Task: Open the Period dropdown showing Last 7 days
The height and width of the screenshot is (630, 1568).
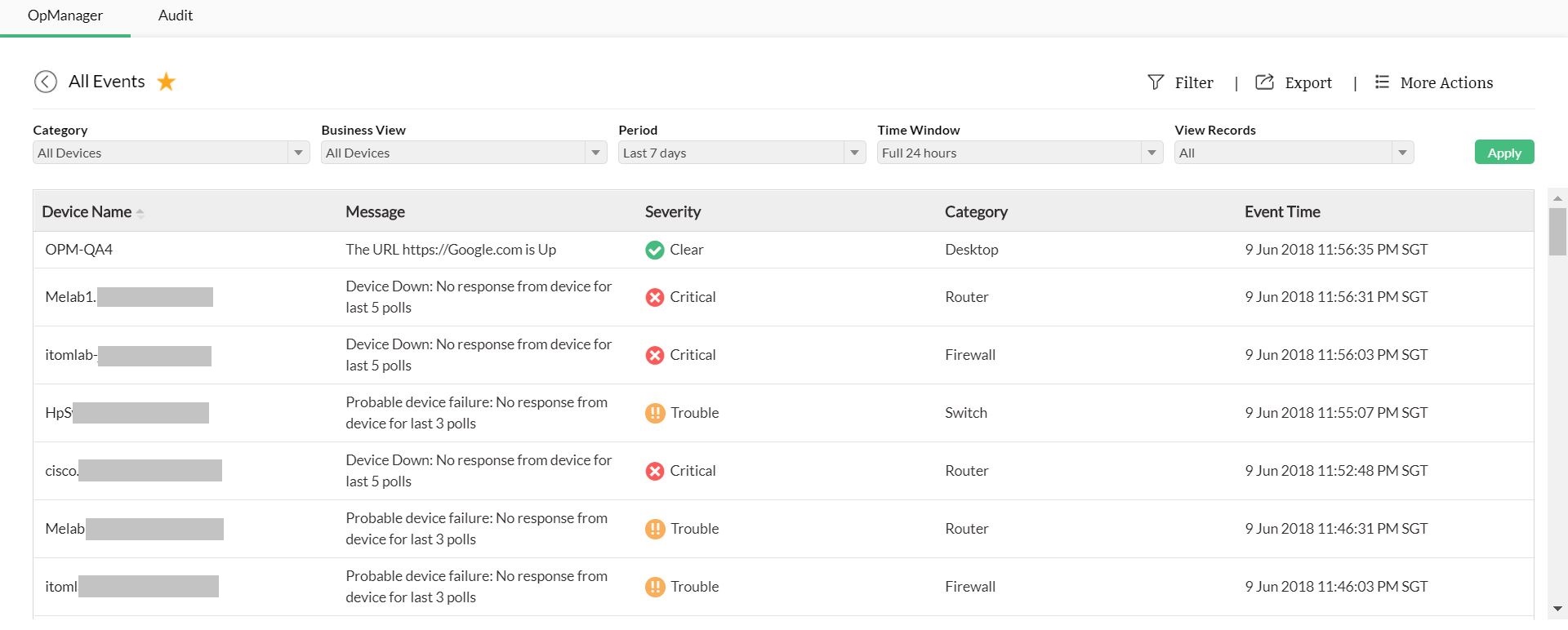Action: point(854,153)
